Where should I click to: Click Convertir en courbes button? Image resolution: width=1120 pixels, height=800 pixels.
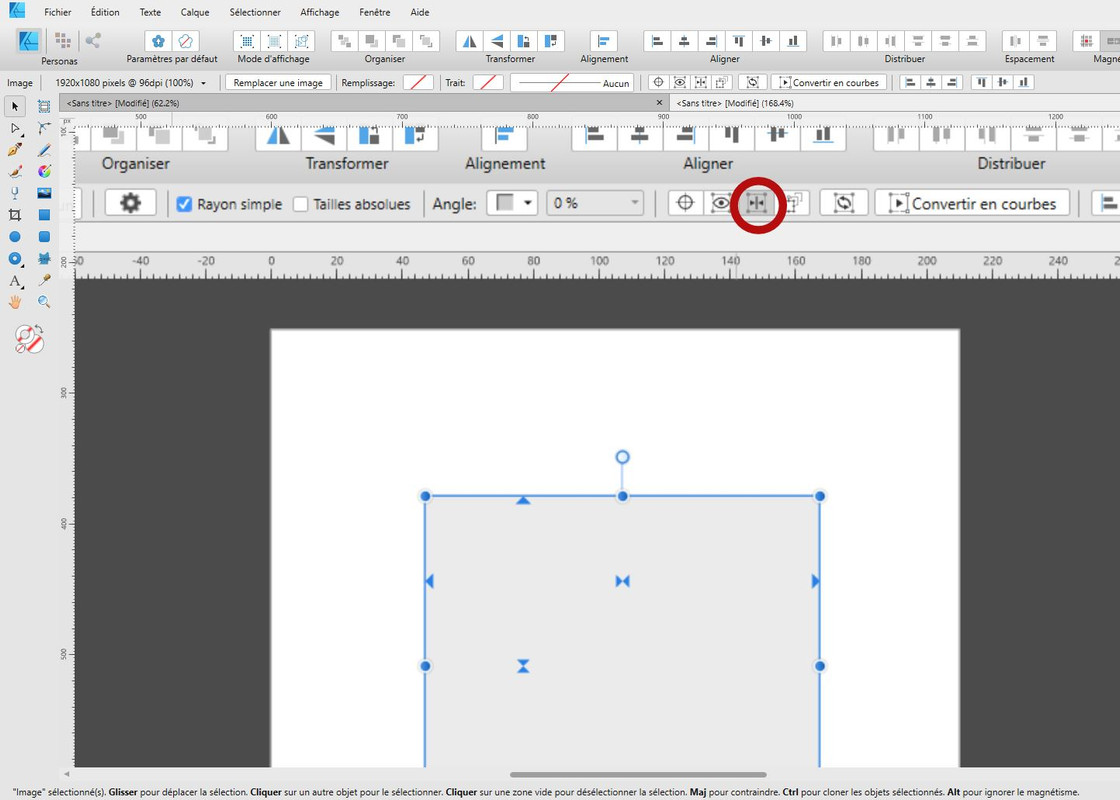point(829,82)
